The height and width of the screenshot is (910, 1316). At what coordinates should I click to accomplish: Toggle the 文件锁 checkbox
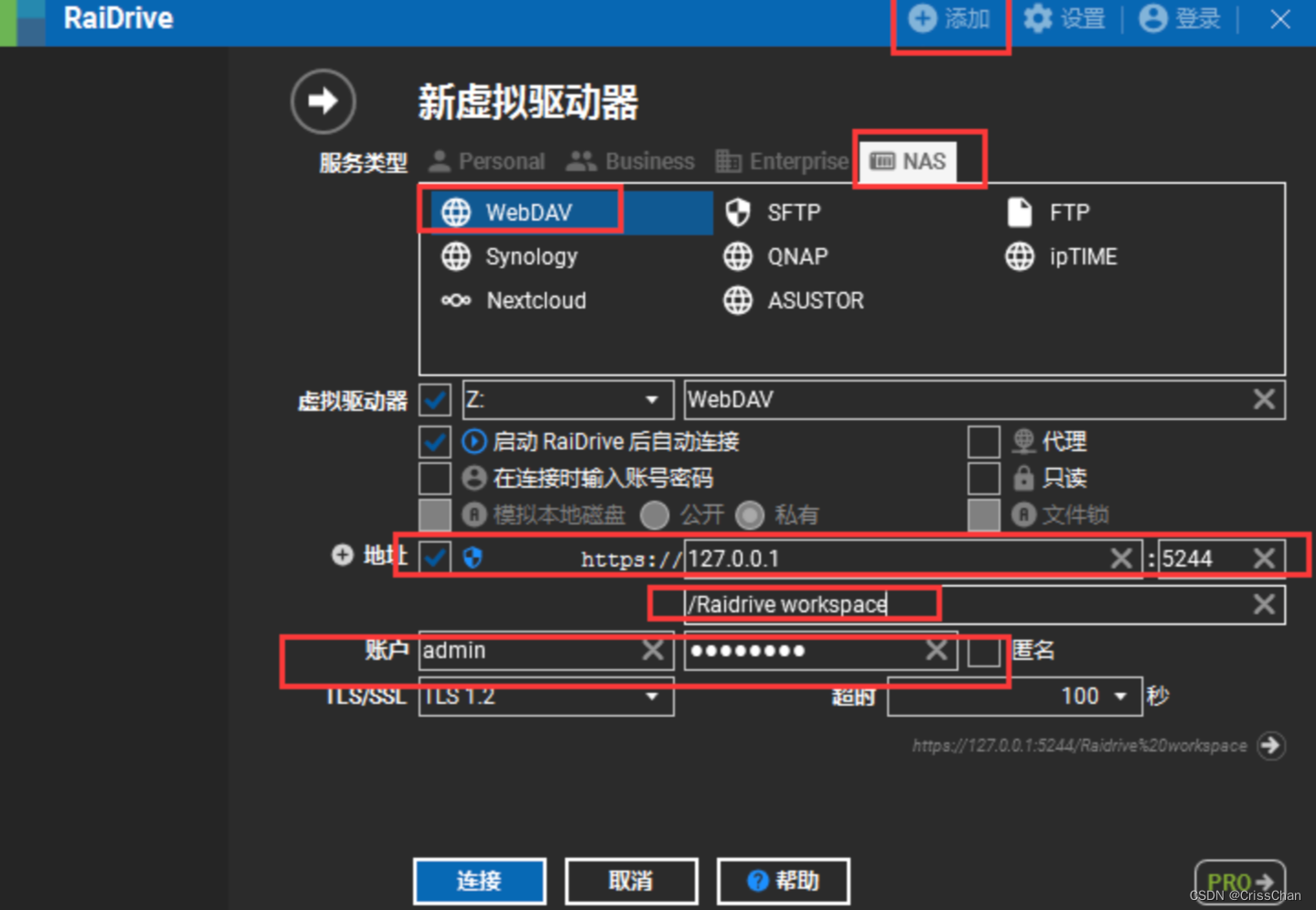[984, 515]
